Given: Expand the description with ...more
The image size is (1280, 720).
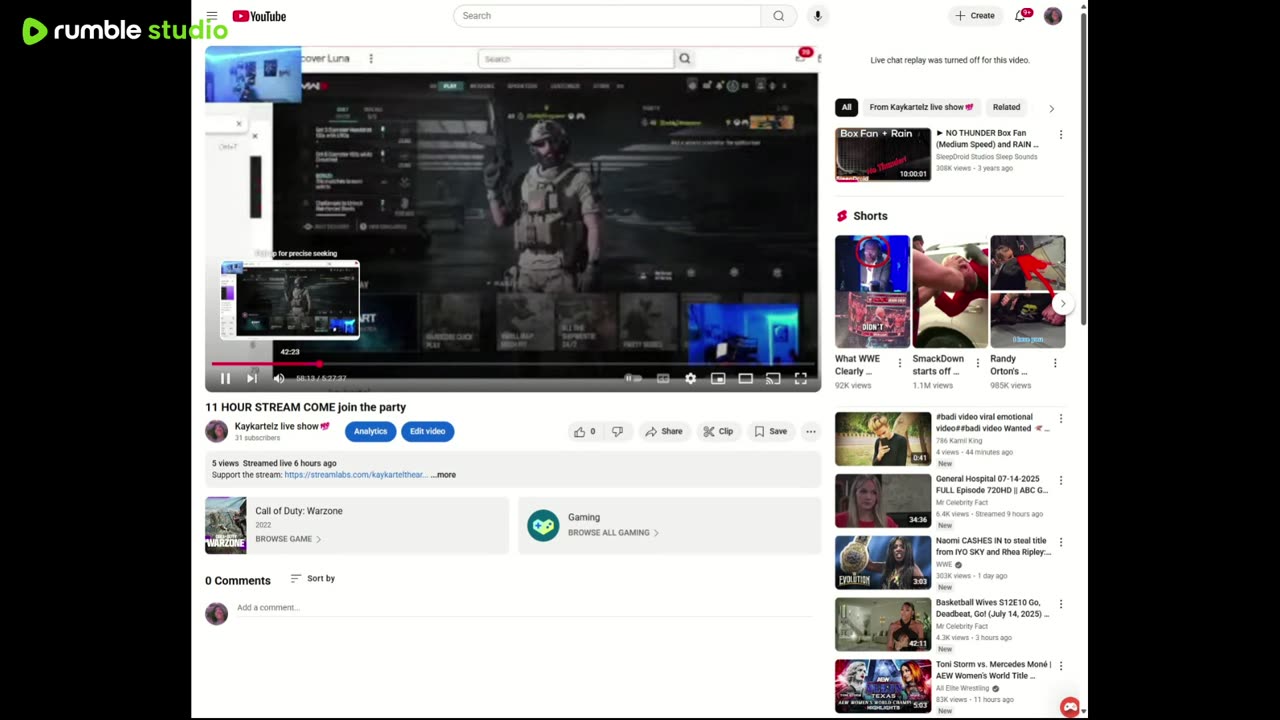Looking at the screenshot, I should click(x=443, y=475).
